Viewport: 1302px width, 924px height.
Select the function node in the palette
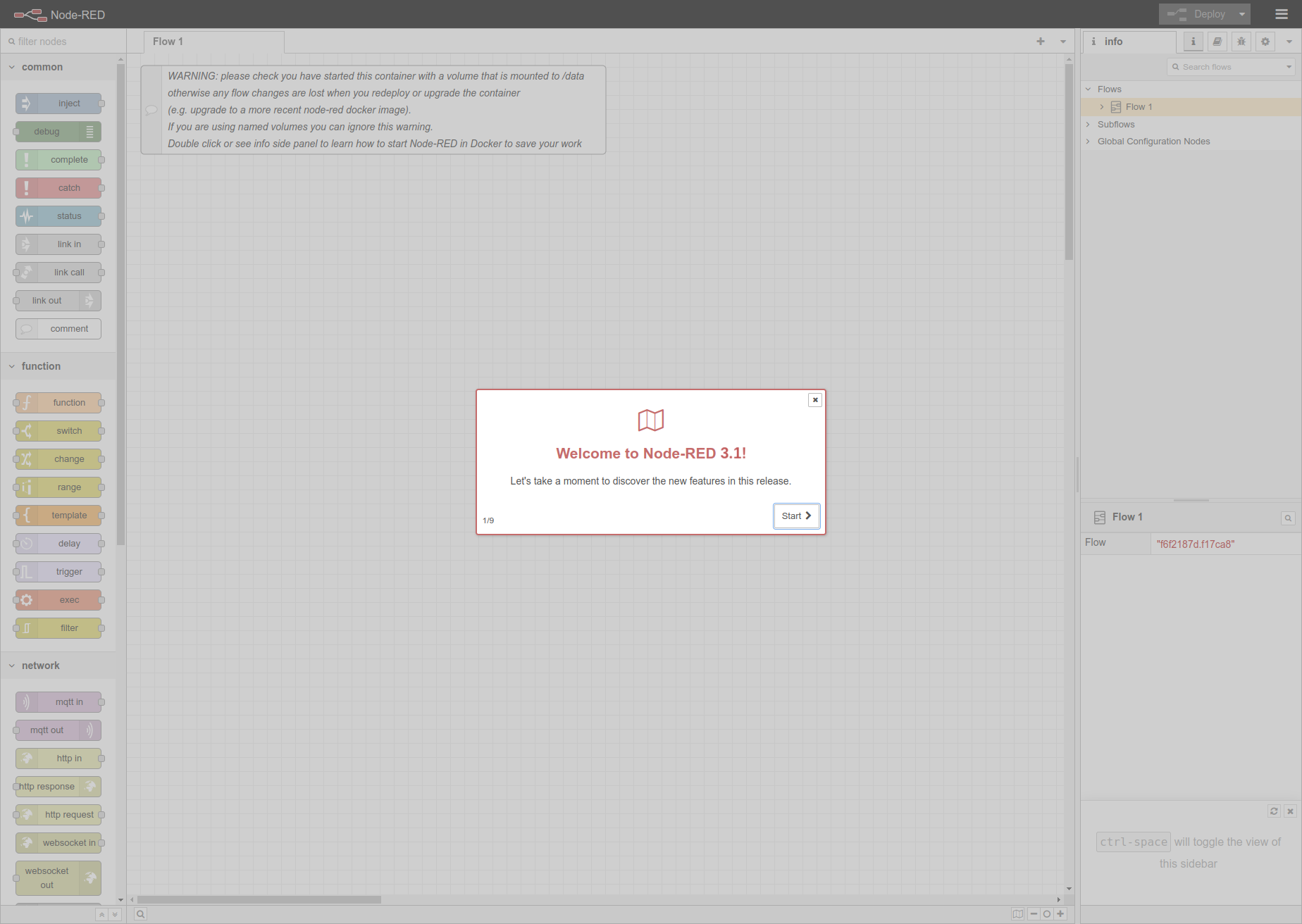(58, 402)
